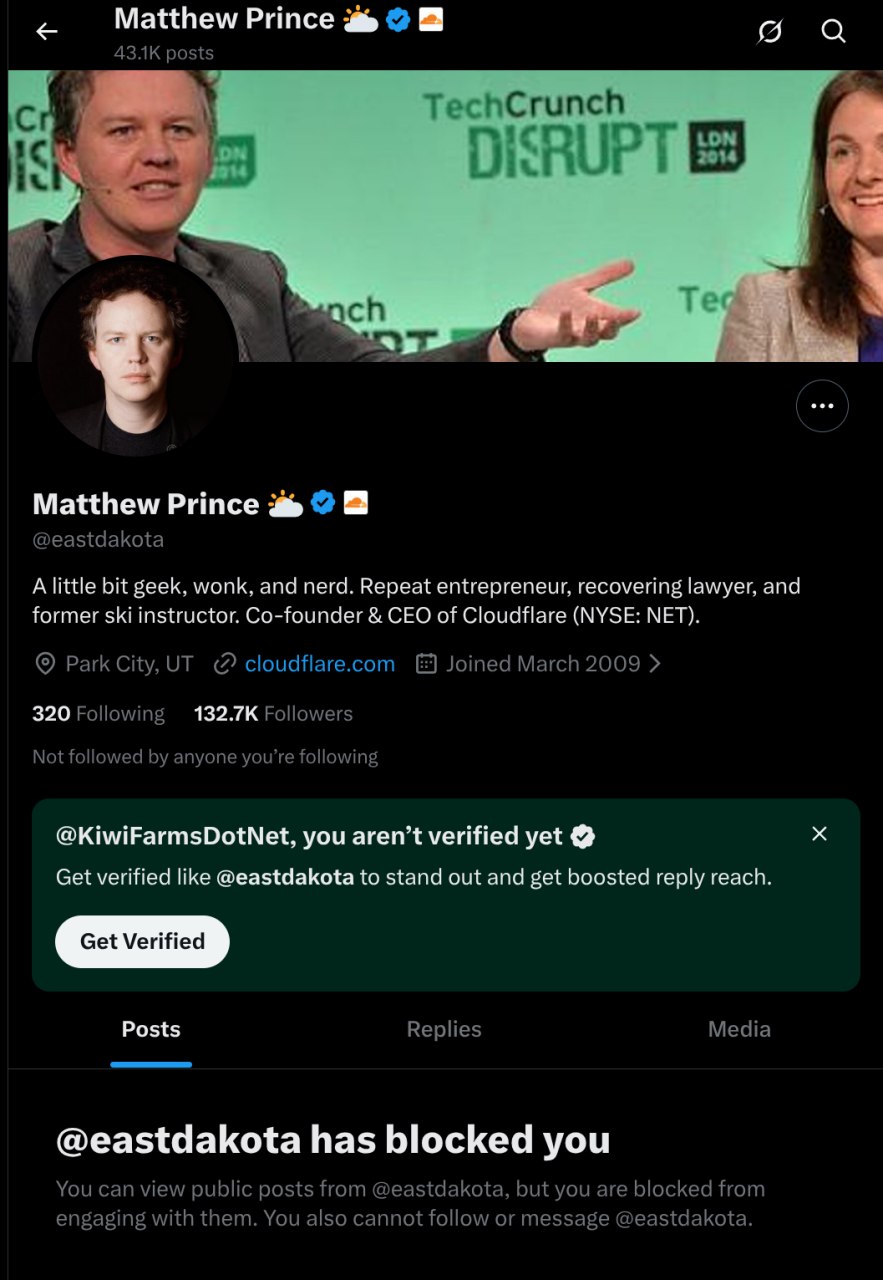Open the Grok slash-circle icon
Screen dimensions: 883x1280
click(769, 32)
